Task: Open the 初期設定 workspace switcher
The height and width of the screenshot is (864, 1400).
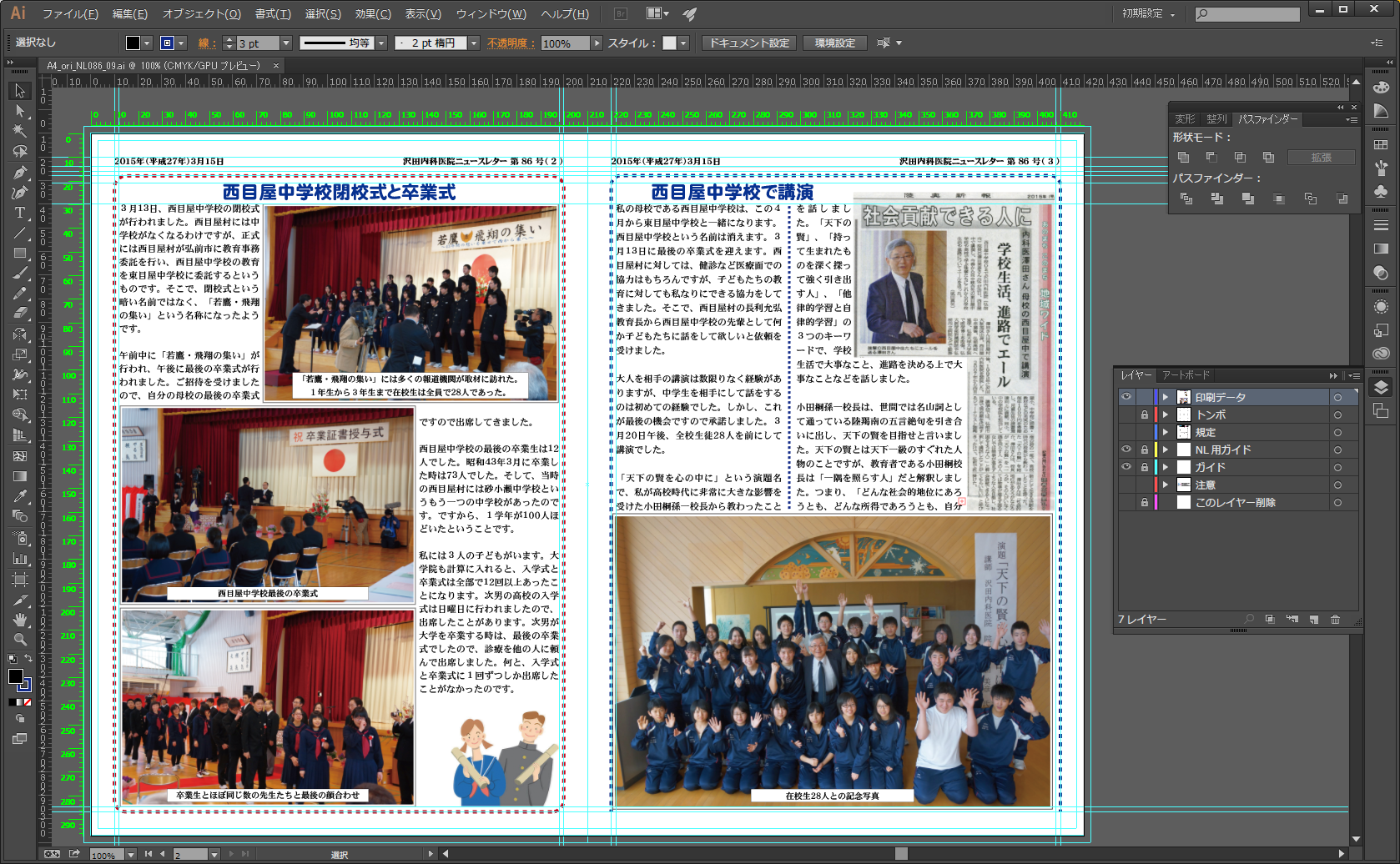Action: click(1148, 13)
